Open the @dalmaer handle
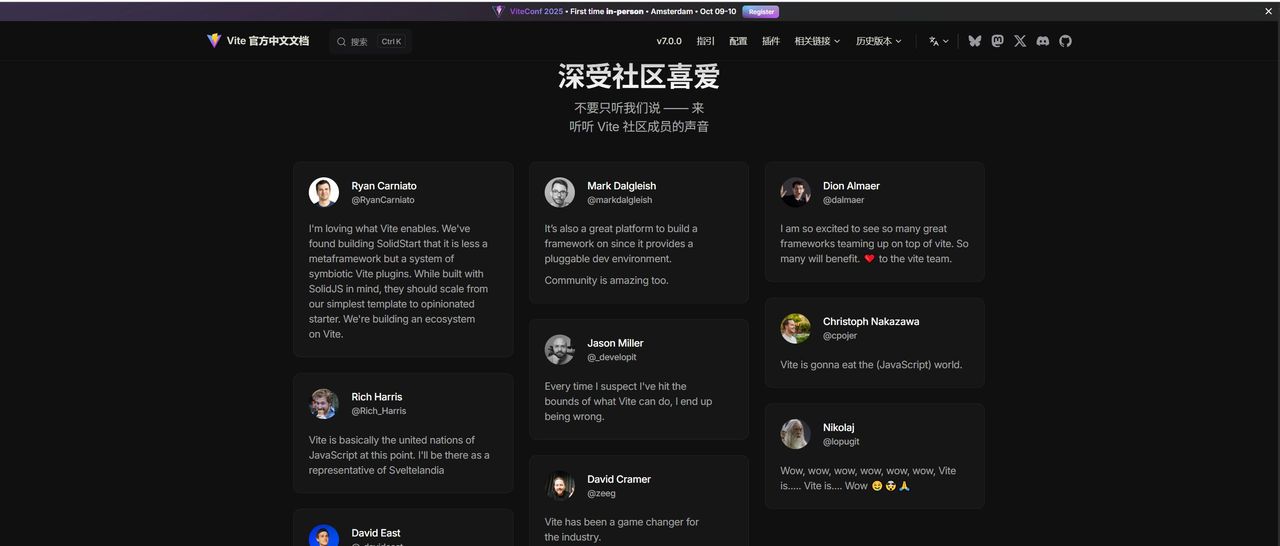Image resolution: width=1280 pixels, height=546 pixels. coord(844,200)
